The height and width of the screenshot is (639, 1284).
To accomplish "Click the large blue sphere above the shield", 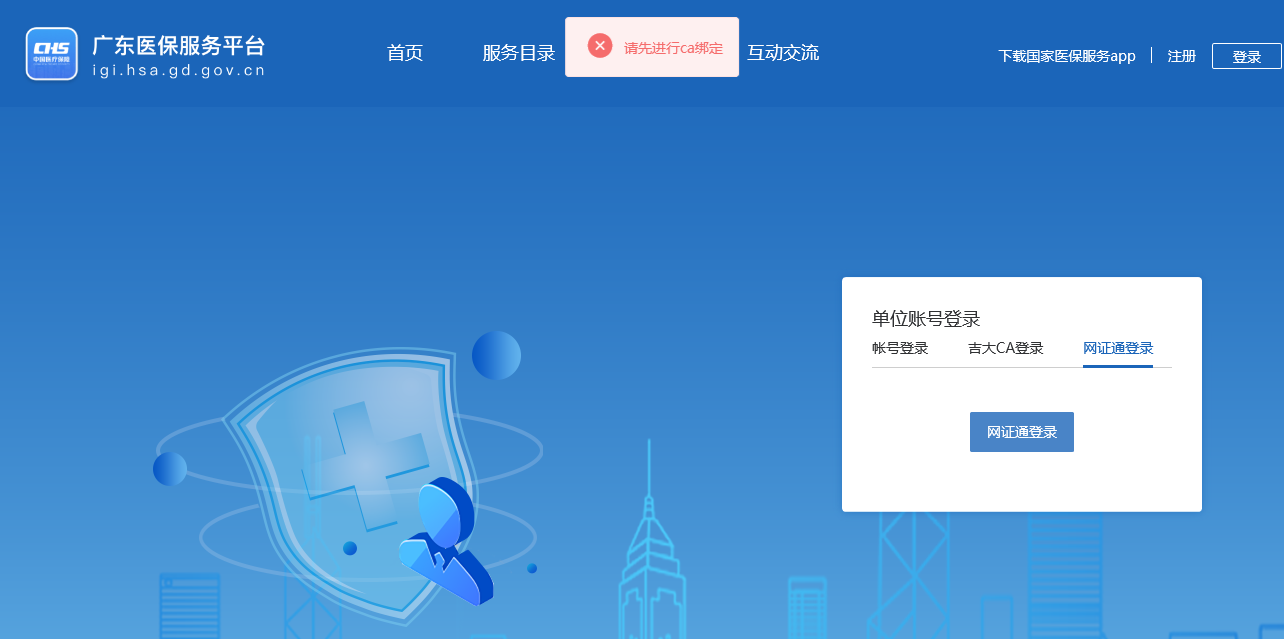I will [496, 355].
